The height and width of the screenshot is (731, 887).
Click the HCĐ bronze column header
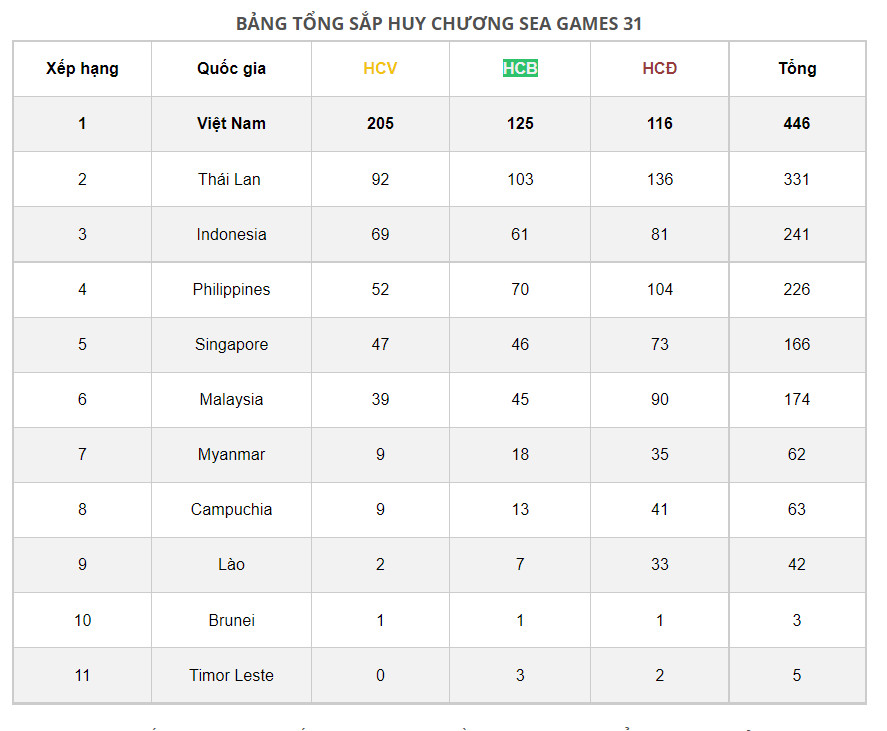click(x=660, y=69)
